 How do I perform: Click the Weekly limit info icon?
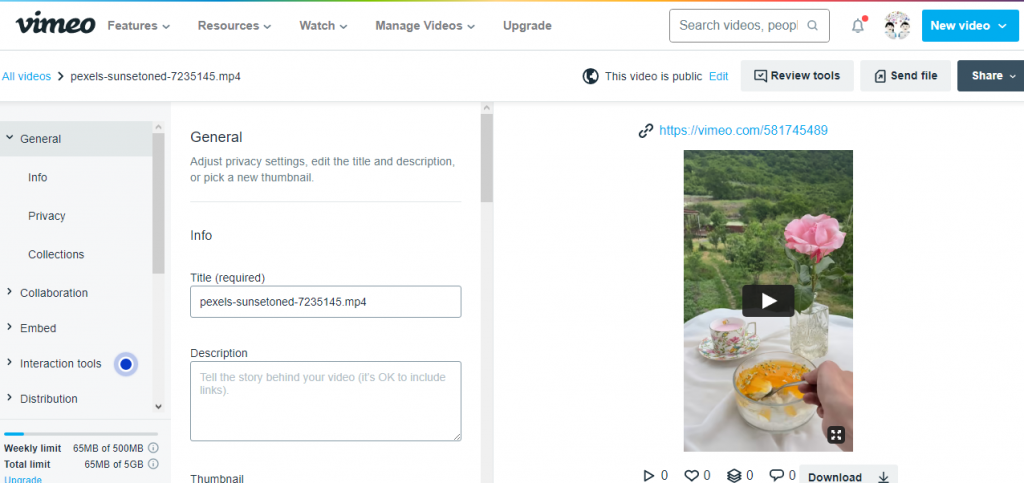tap(153, 448)
